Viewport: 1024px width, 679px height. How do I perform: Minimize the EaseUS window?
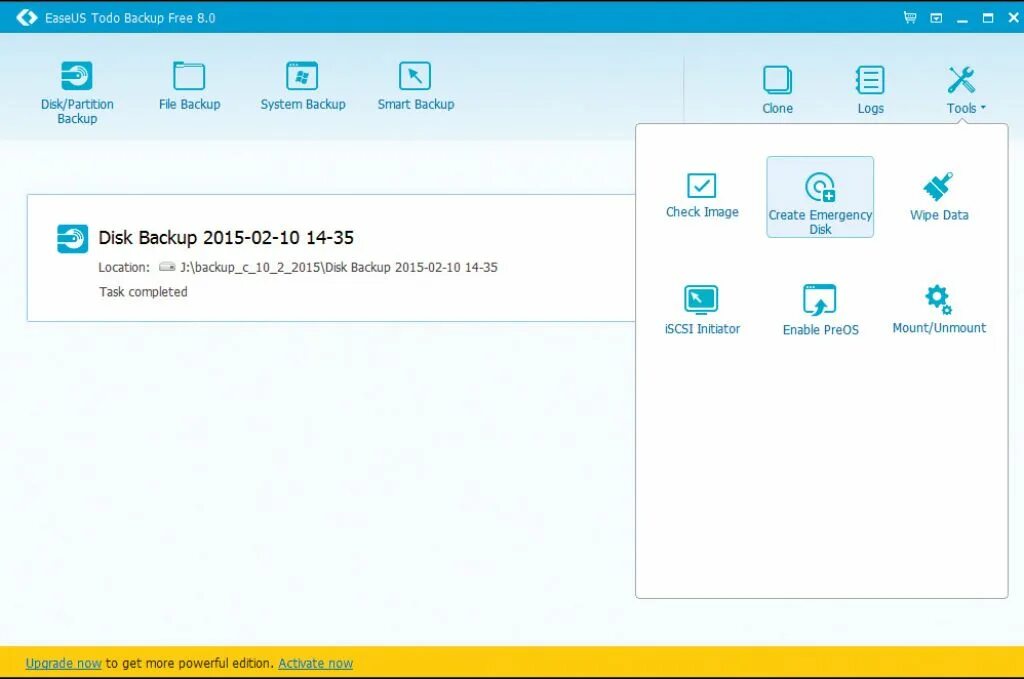click(x=962, y=19)
